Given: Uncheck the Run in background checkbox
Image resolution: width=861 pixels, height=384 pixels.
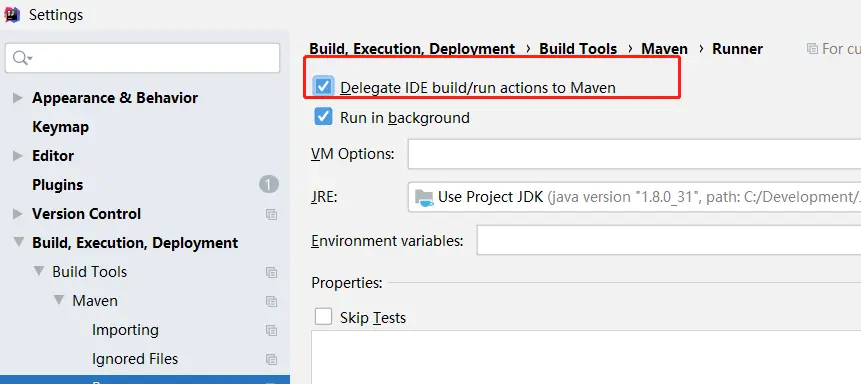Looking at the screenshot, I should 323,116.
